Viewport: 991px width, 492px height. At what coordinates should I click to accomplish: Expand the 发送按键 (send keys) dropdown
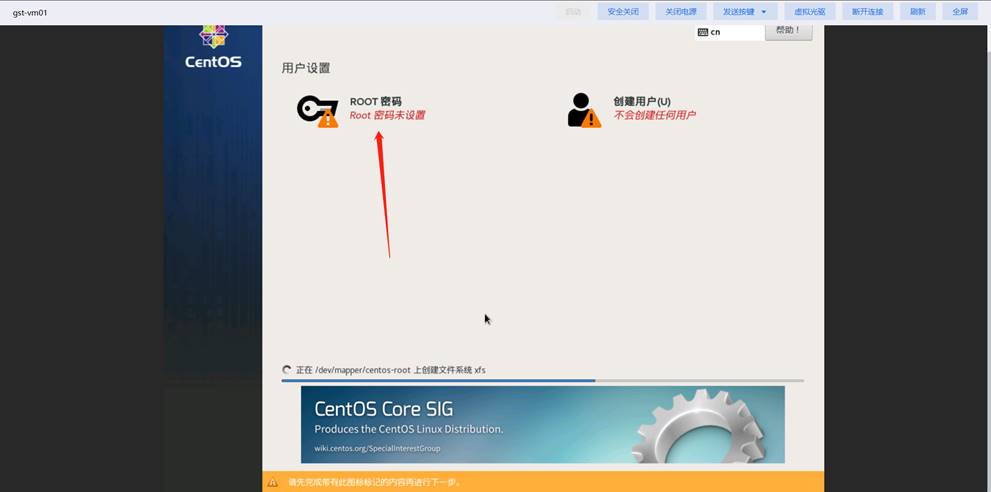point(745,12)
